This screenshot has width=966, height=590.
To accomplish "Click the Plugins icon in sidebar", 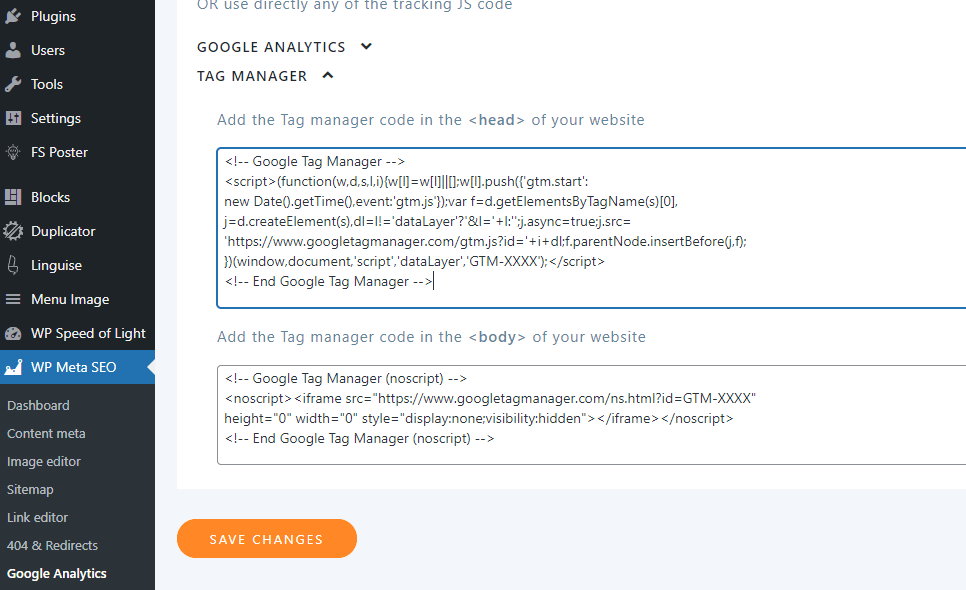I will (13, 16).
